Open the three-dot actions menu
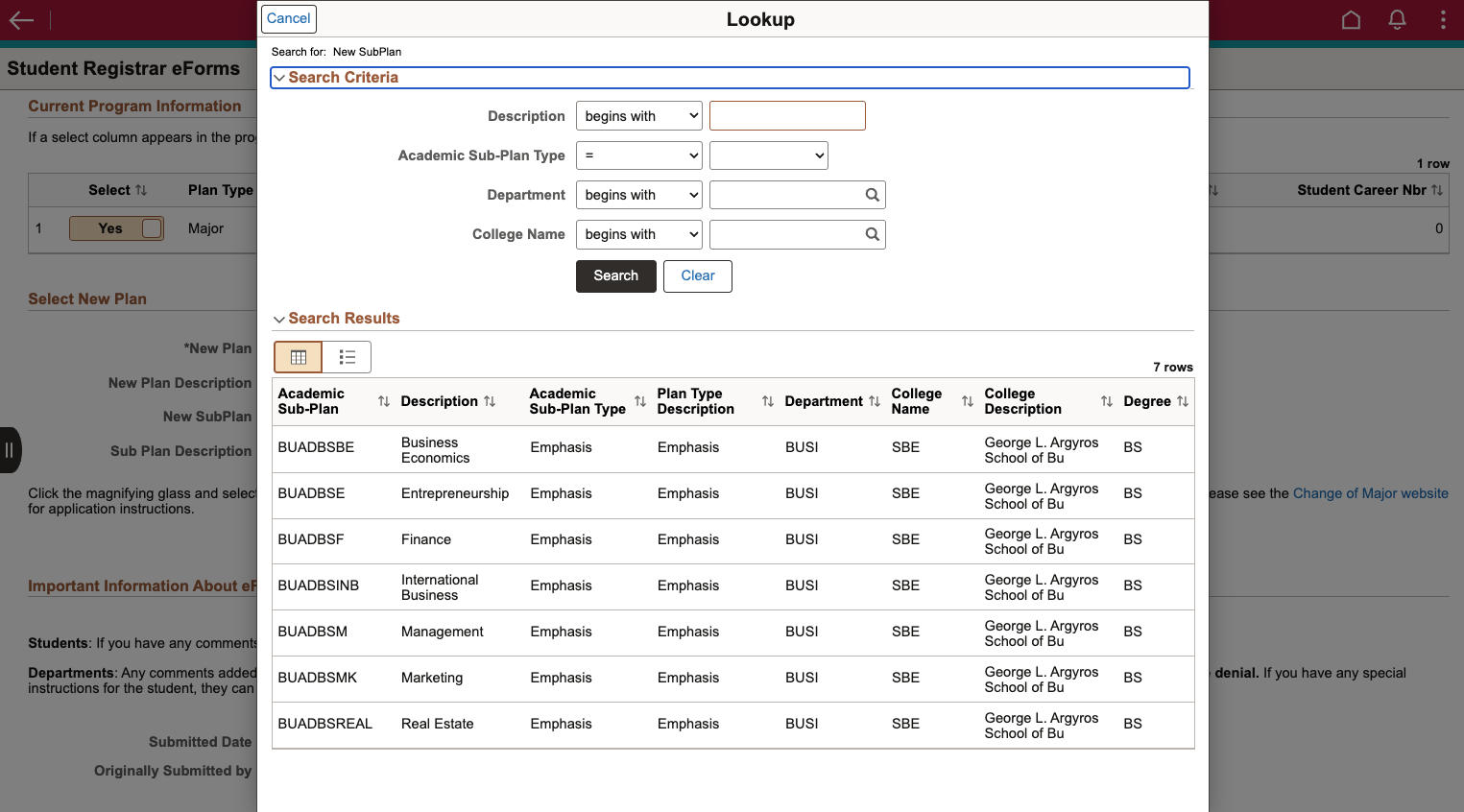This screenshot has height=812, width=1464. coord(1443,20)
